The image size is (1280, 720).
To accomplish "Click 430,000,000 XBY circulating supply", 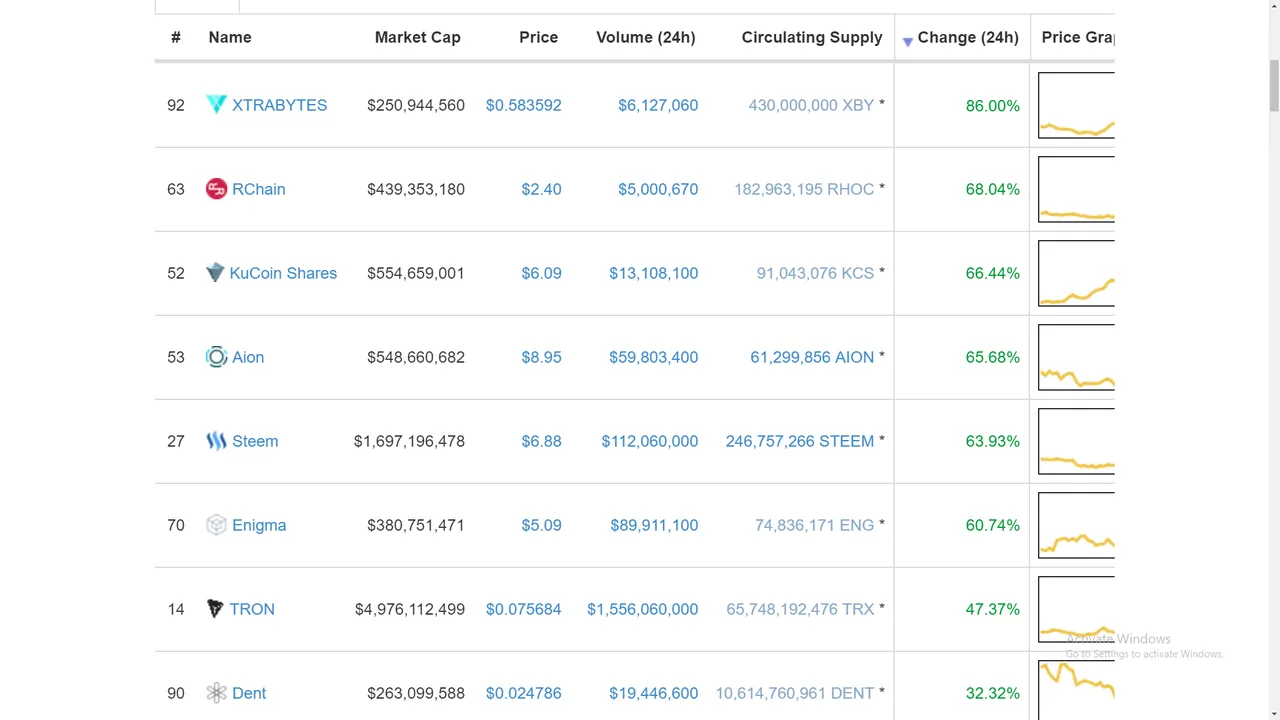I will (811, 105).
